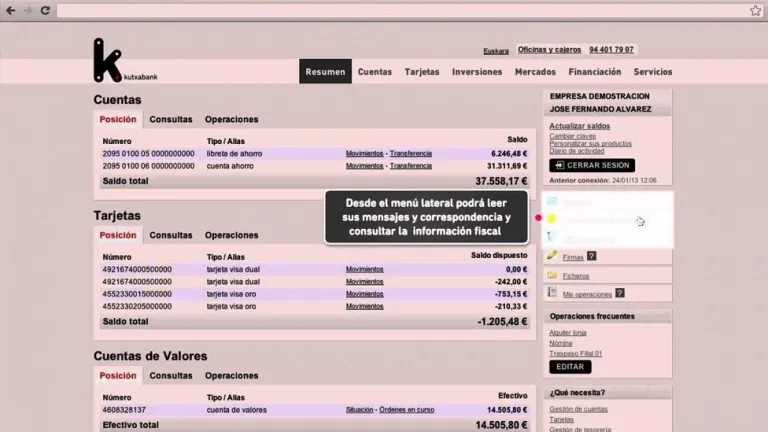The image size is (768, 432).
Task: Click the Actualizar saldos link
Action: [580, 126]
